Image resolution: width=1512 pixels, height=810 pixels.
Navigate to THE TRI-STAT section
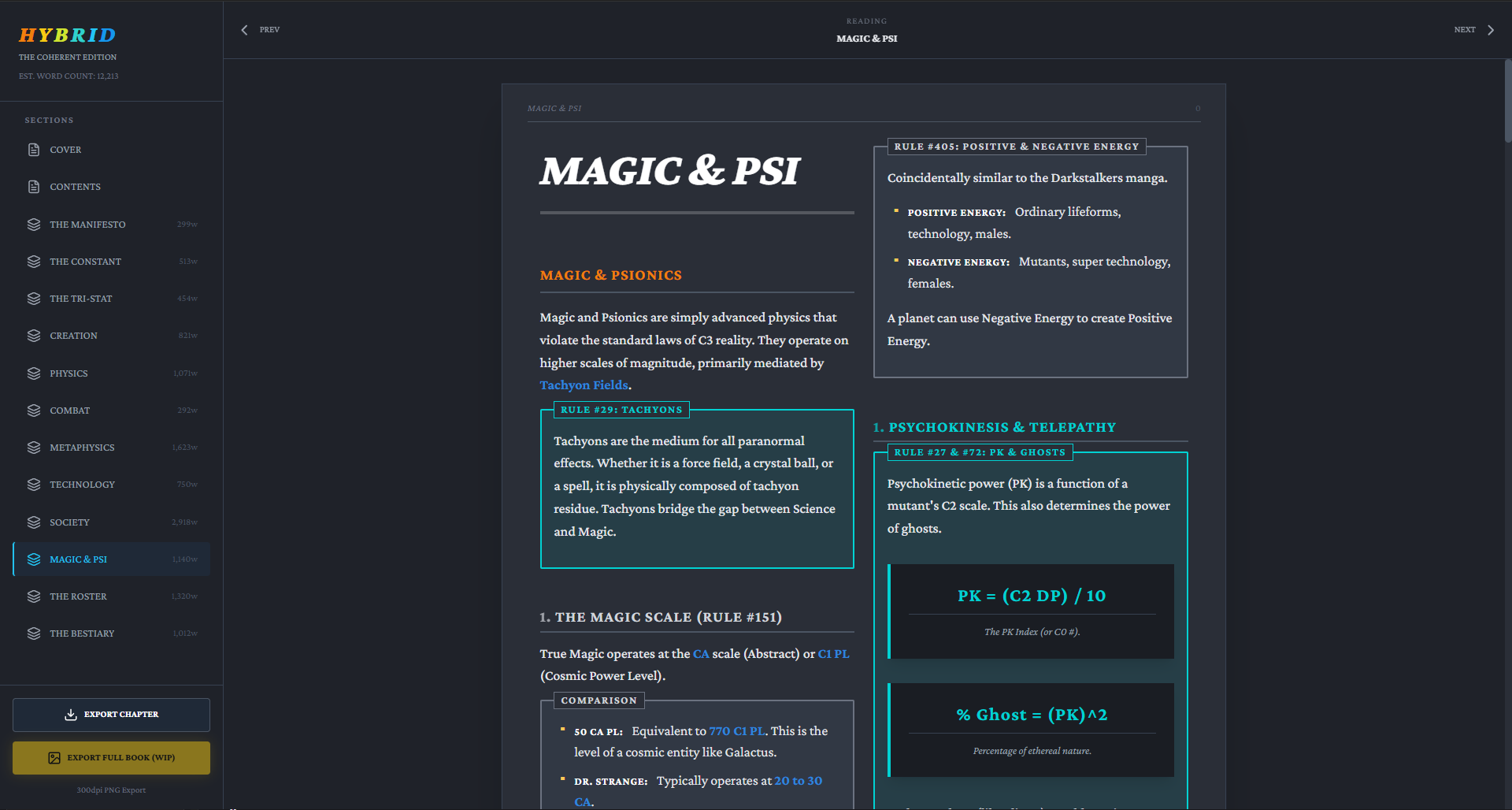[111, 299]
